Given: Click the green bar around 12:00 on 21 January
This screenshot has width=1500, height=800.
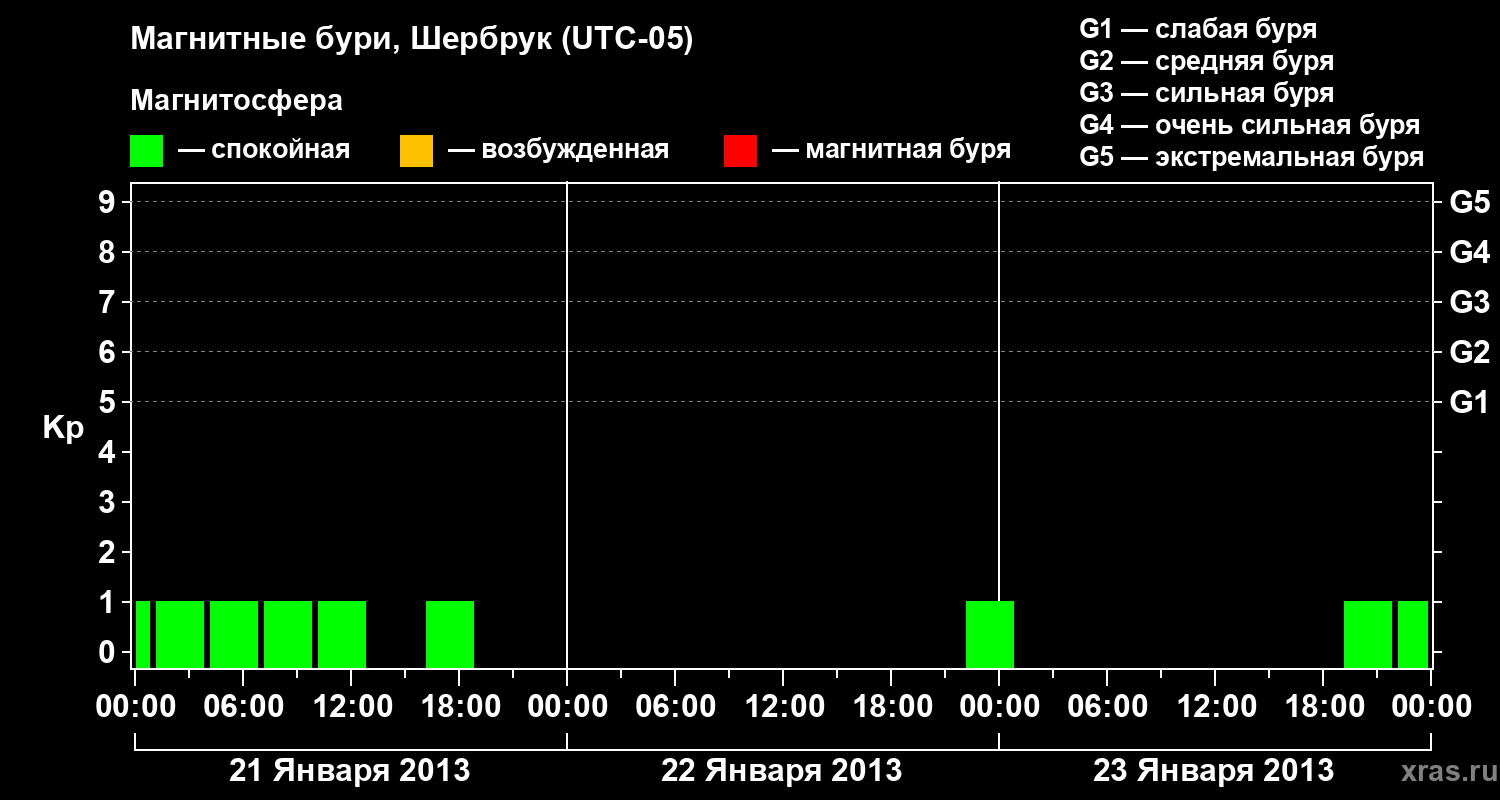Looking at the screenshot, I should 342,634.
